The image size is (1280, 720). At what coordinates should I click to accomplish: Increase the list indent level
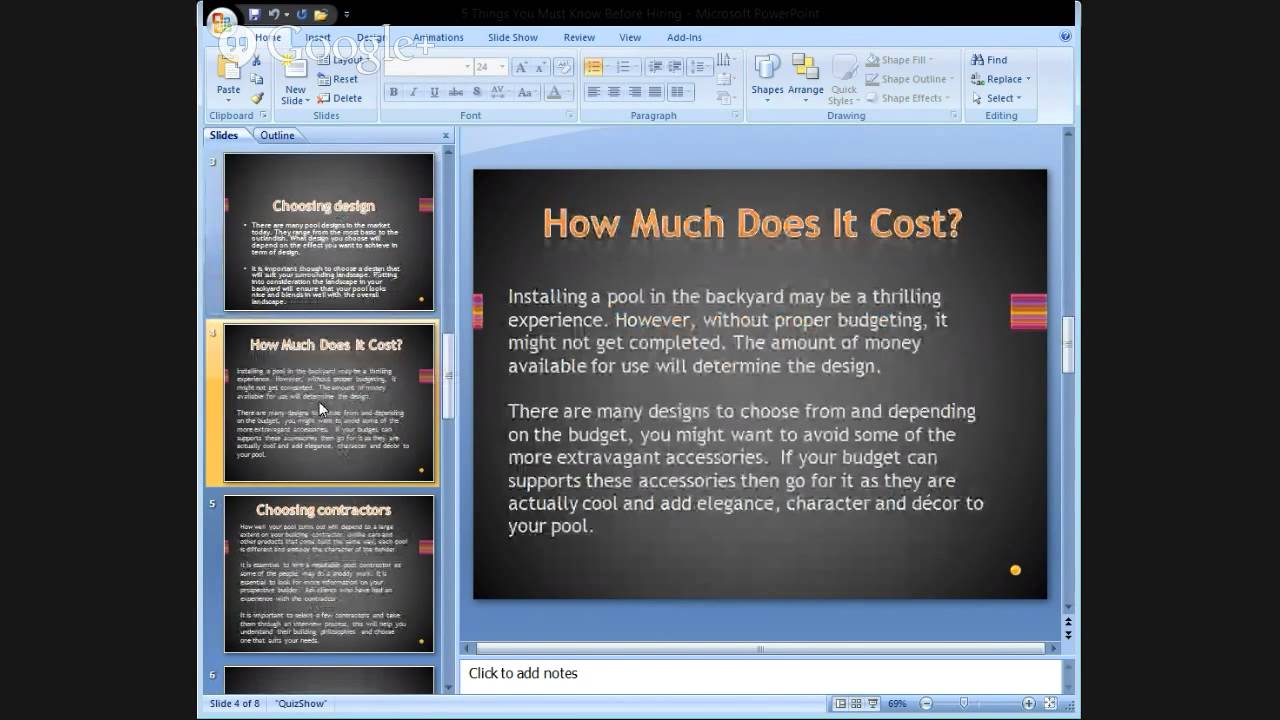coord(676,67)
